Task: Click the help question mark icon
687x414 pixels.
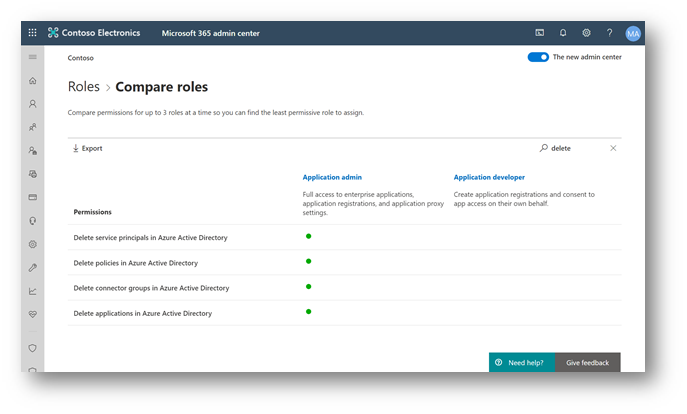Action: [610, 33]
